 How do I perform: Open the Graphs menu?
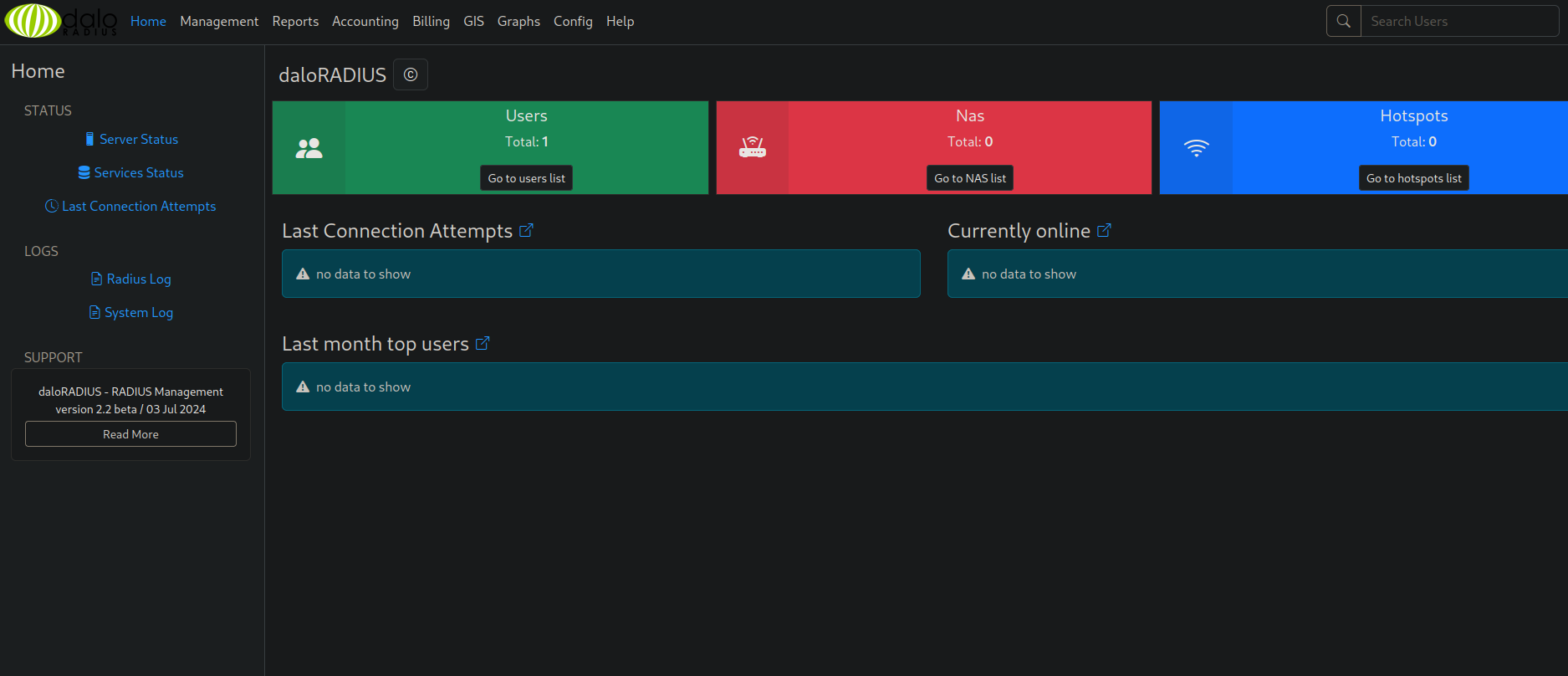tap(518, 21)
